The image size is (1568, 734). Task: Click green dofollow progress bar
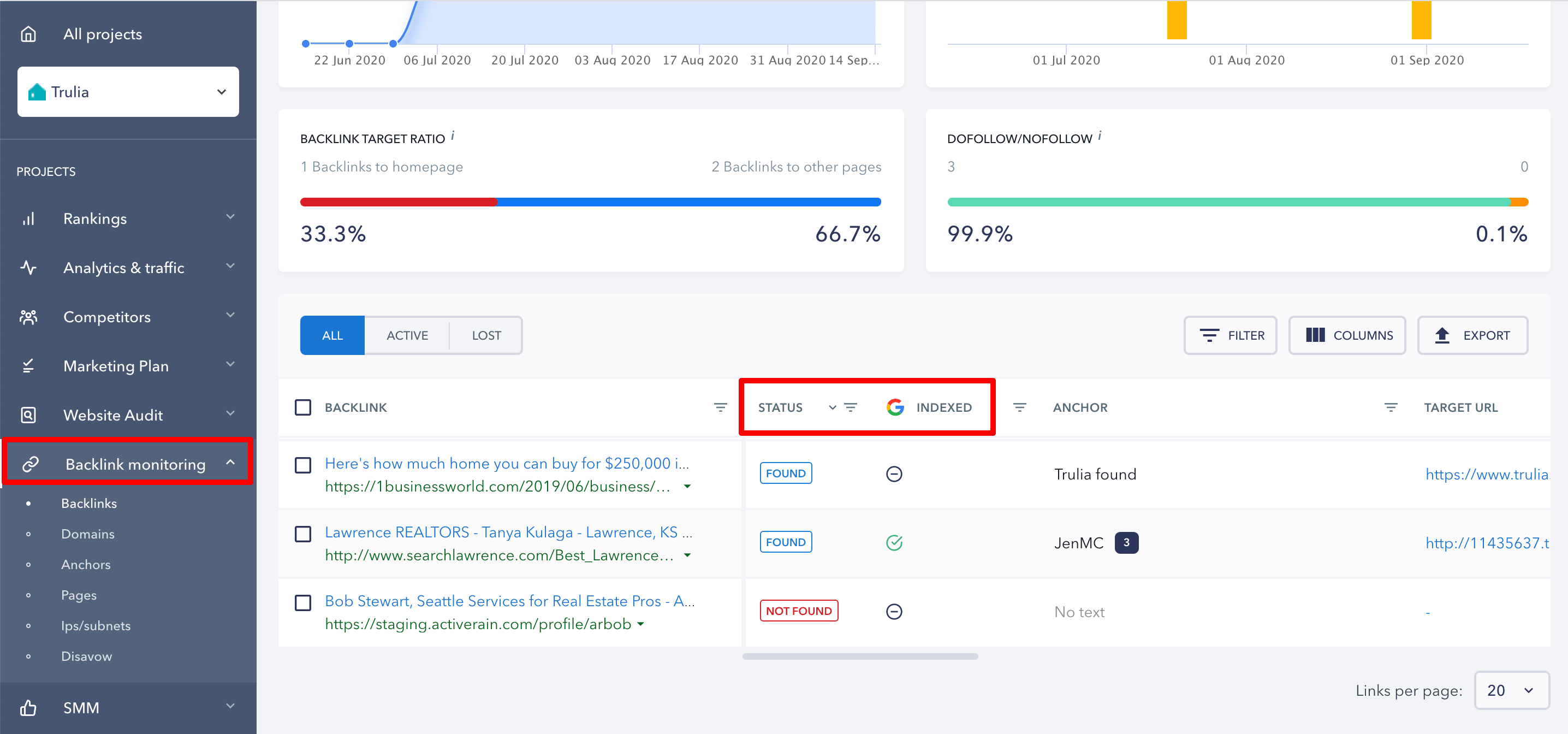pyautogui.click(x=1229, y=202)
